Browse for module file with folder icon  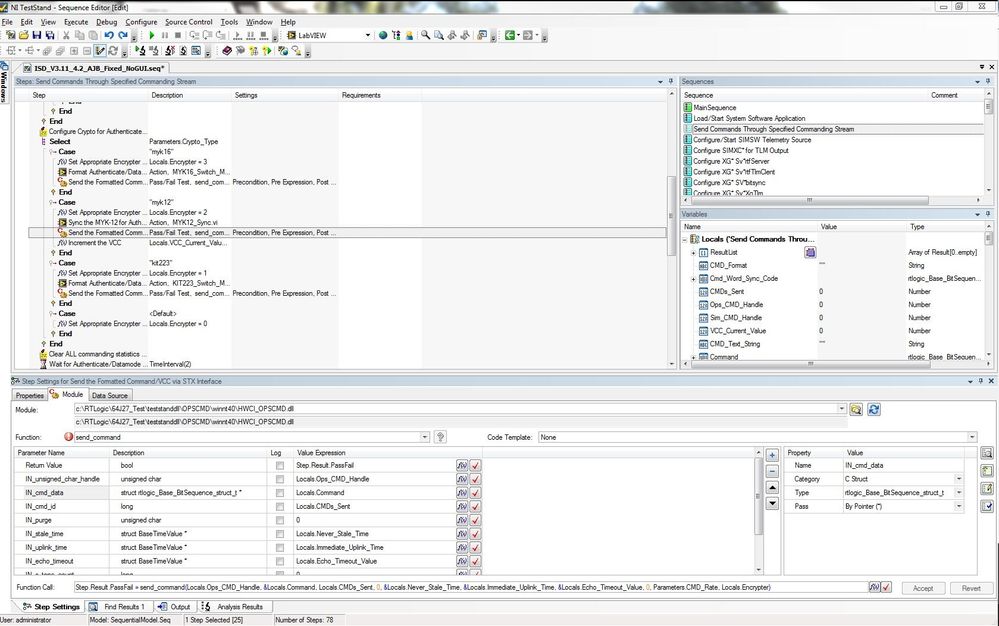pos(856,409)
